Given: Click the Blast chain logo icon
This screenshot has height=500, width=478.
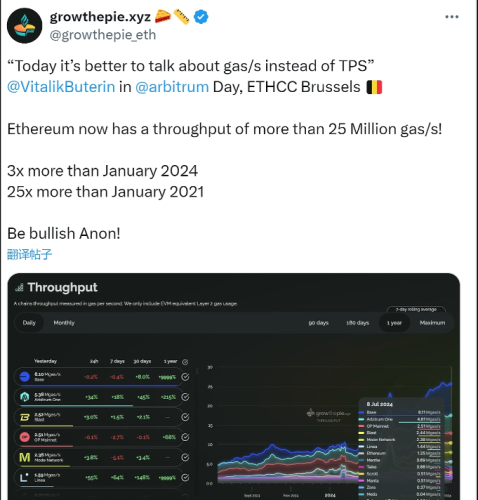Looking at the screenshot, I should (x=25, y=417).
